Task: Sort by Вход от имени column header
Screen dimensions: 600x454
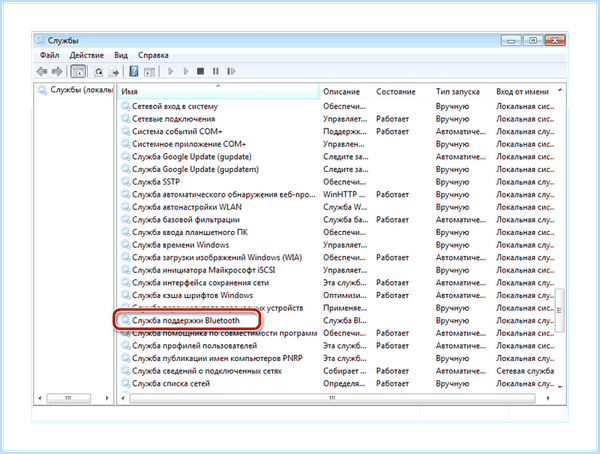Action: click(522, 91)
